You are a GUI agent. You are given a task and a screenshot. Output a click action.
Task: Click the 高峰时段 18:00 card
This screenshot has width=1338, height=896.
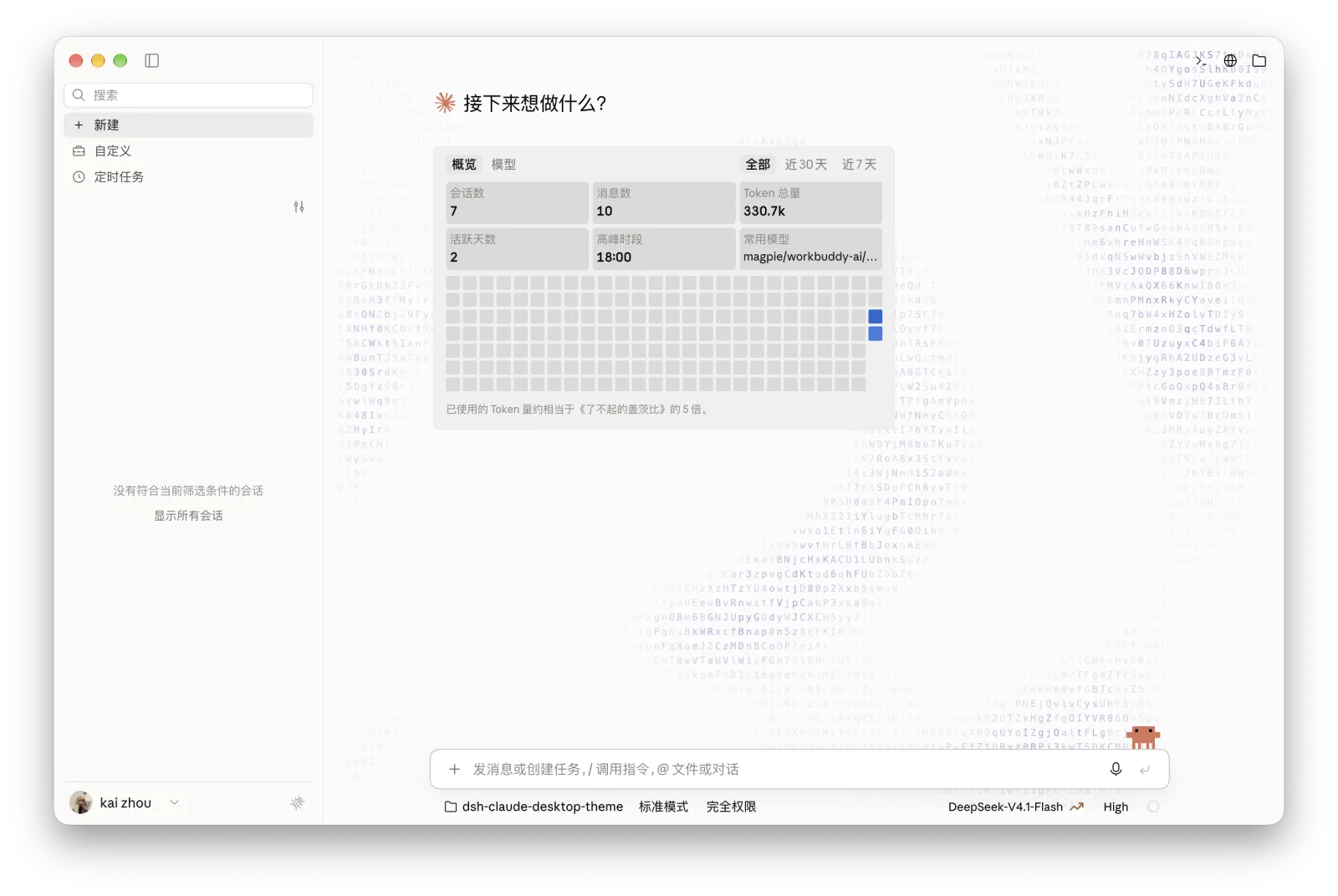(663, 248)
